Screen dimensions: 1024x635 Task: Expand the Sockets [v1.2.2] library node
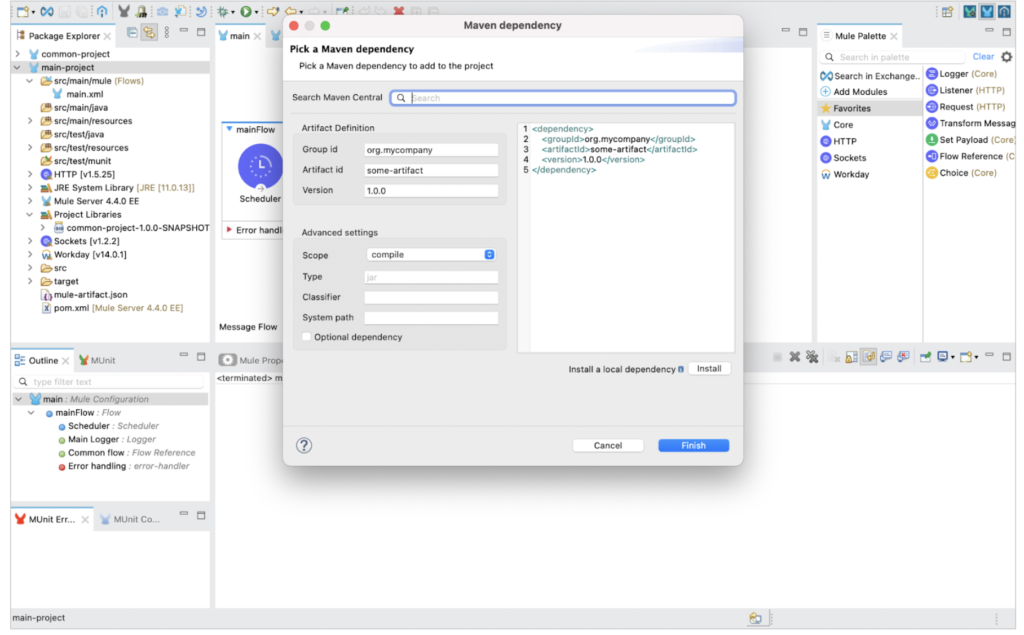[x=31, y=241]
